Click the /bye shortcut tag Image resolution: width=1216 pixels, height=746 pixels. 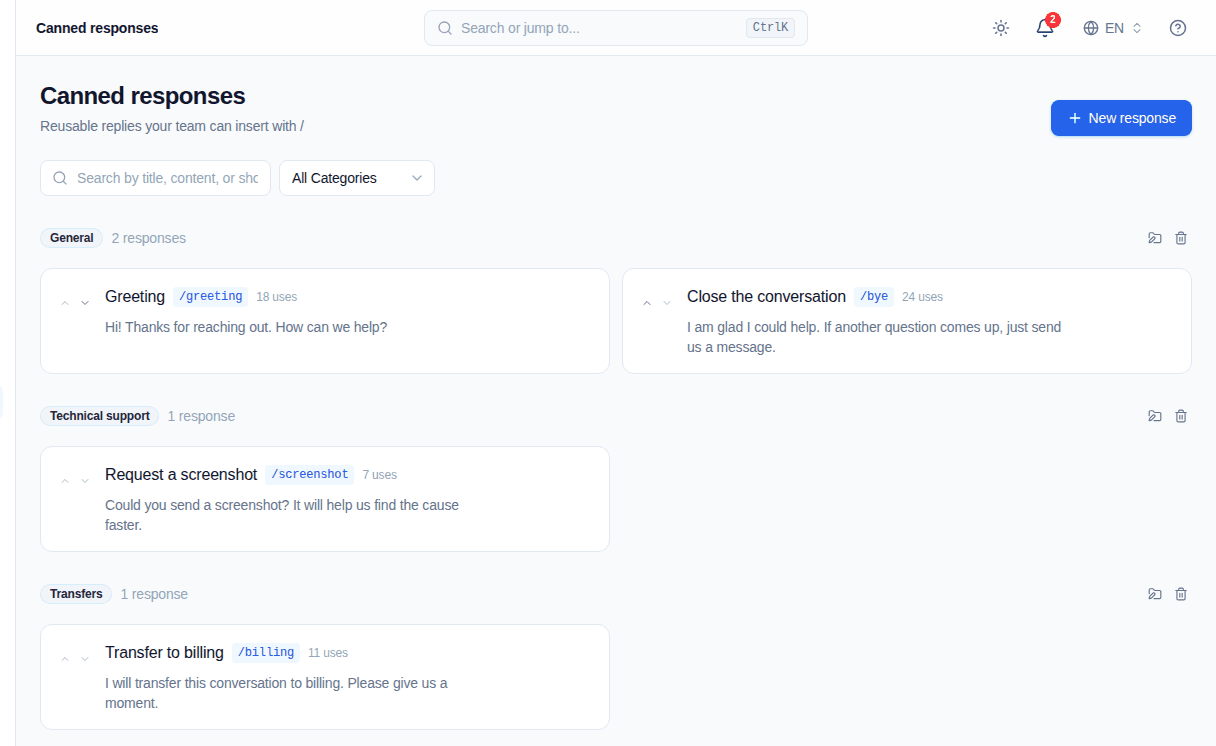(874, 296)
